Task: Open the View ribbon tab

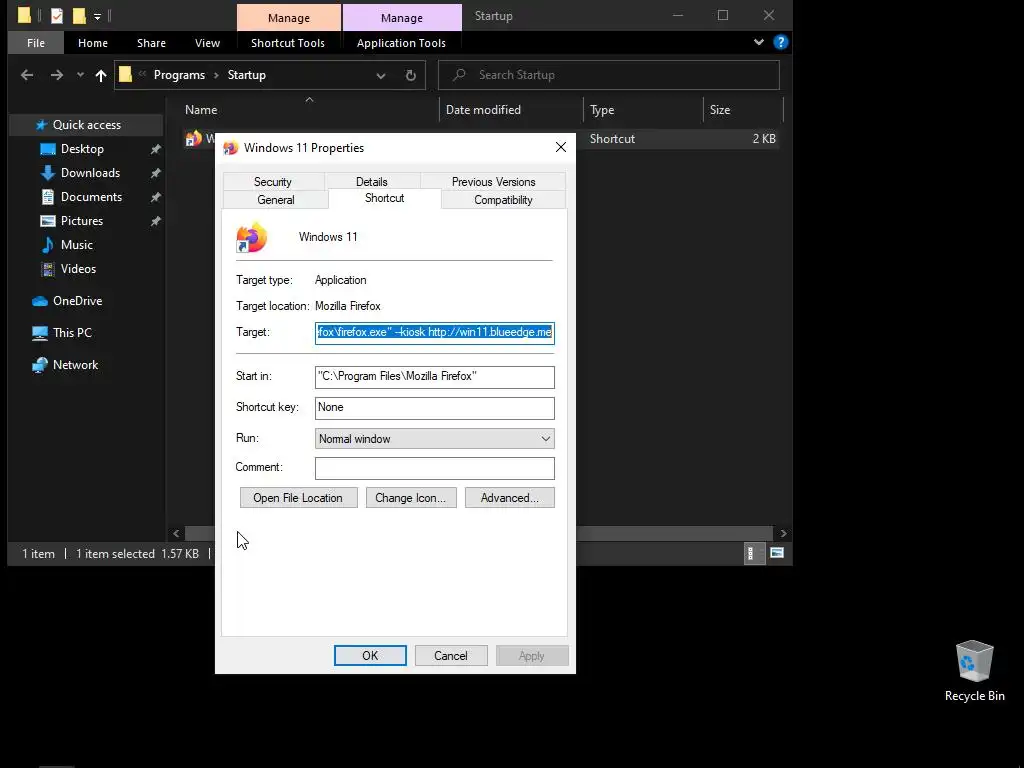Action: pos(207,43)
